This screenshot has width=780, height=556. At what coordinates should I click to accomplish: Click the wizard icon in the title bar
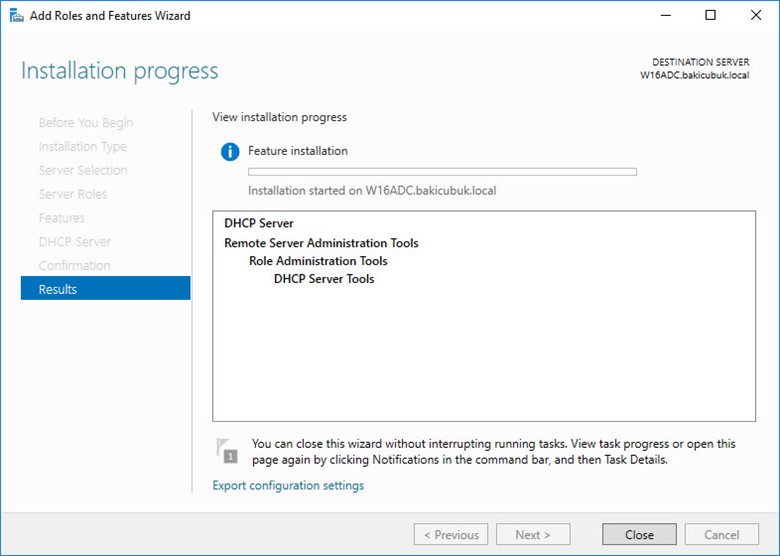[16, 16]
